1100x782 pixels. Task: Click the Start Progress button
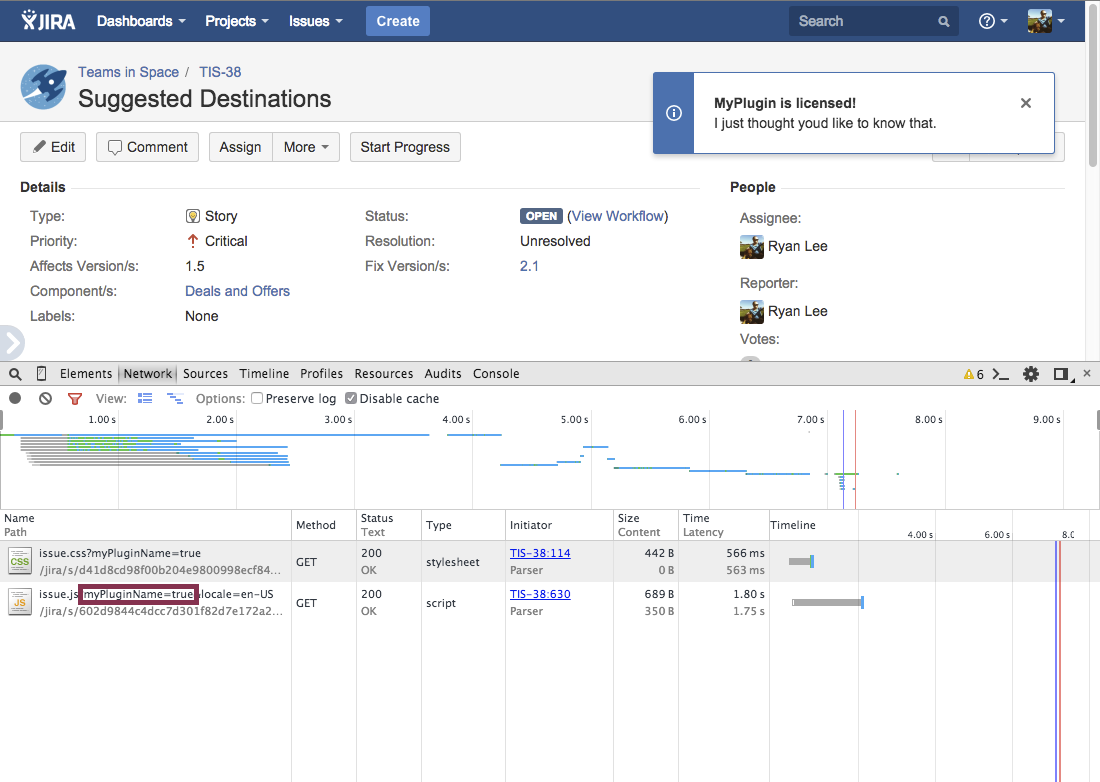(405, 147)
